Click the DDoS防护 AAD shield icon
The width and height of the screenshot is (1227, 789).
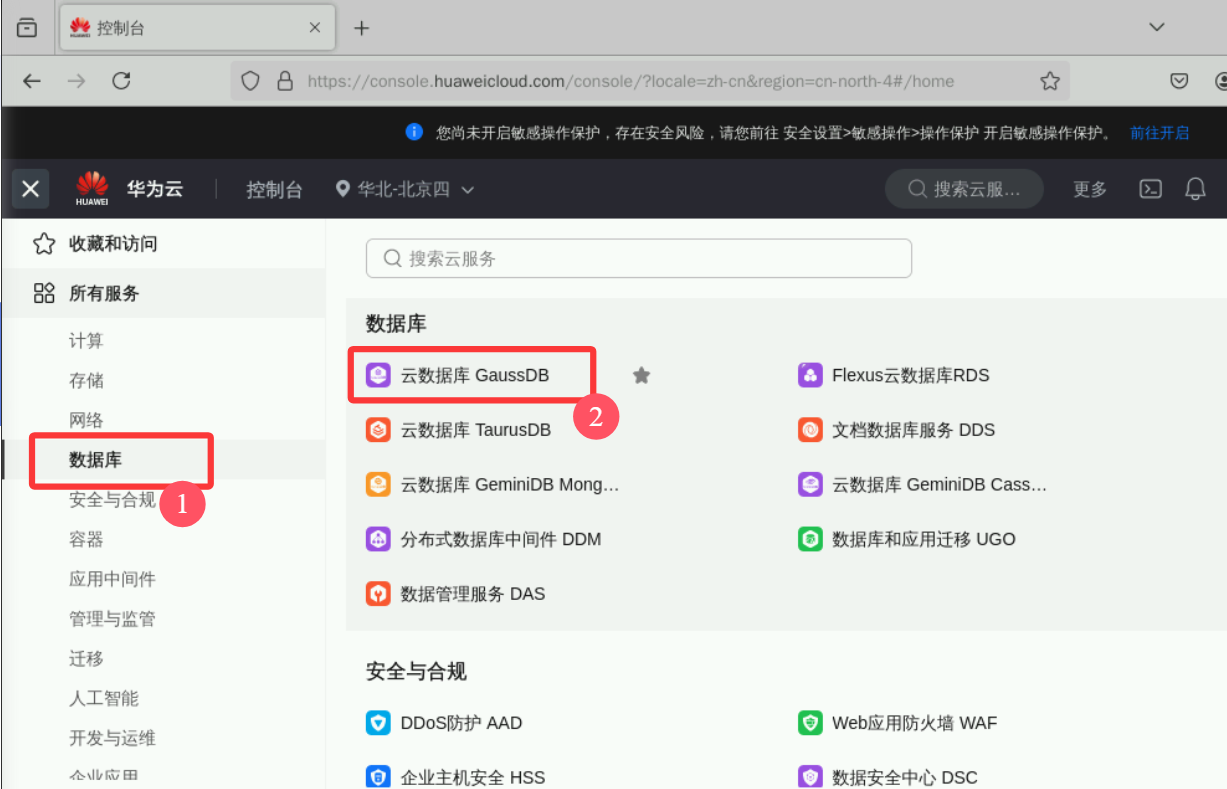377,723
